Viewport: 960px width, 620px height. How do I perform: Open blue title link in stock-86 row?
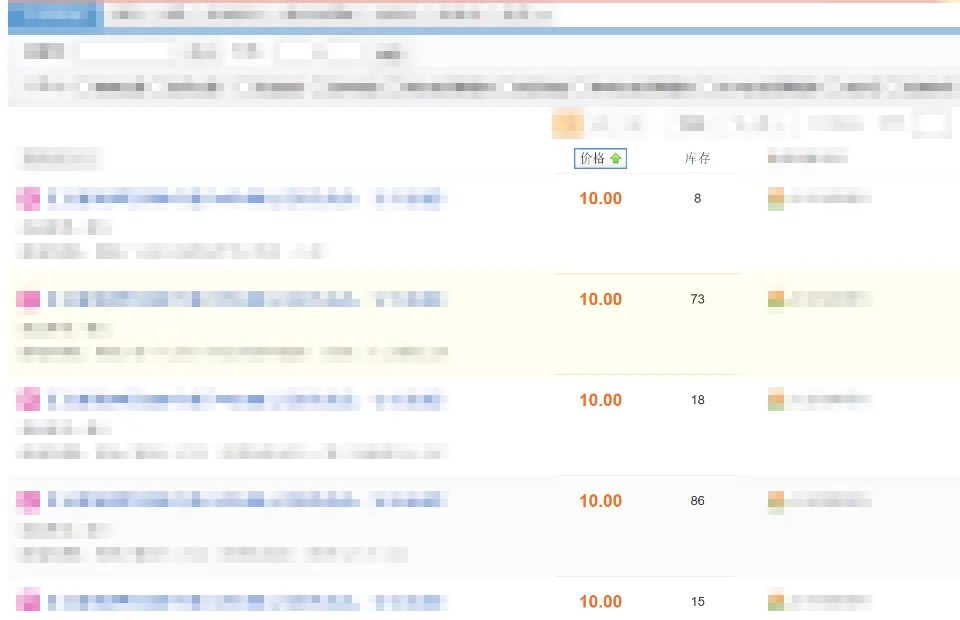coord(247,501)
